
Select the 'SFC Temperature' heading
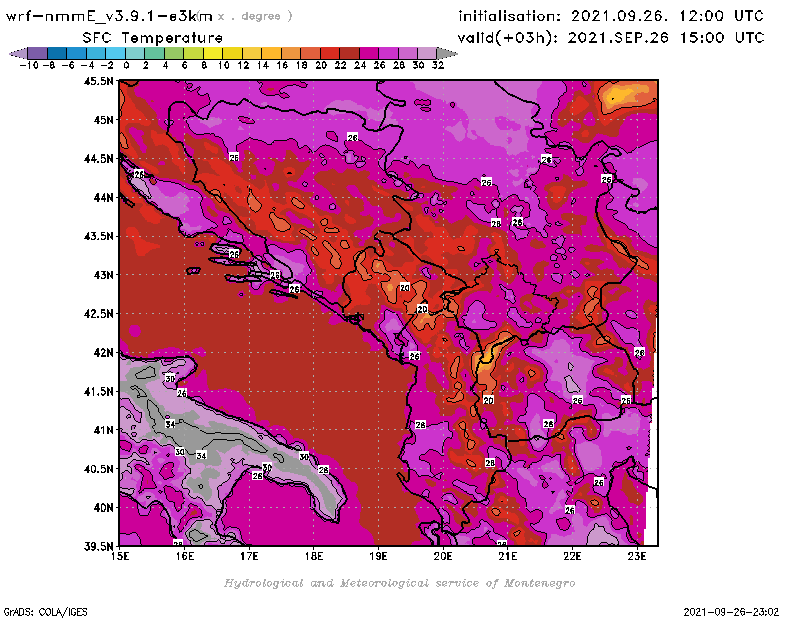(153, 38)
